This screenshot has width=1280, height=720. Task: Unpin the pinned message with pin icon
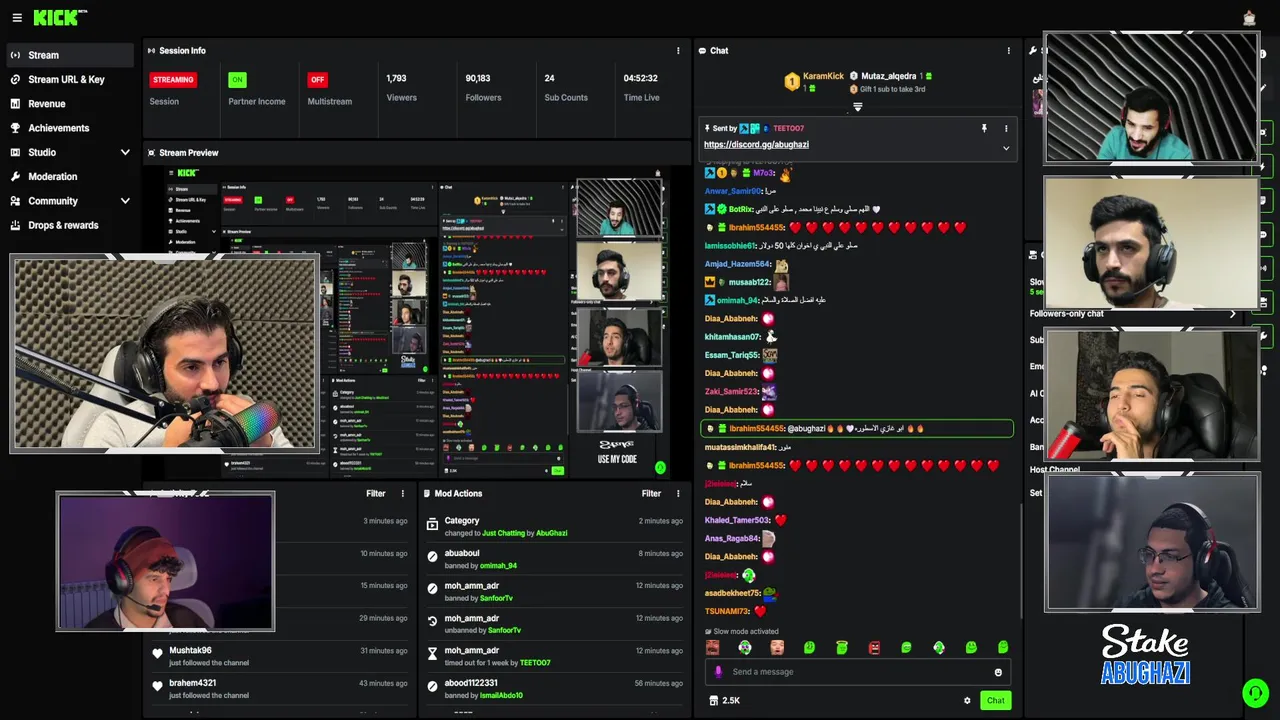click(984, 128)
